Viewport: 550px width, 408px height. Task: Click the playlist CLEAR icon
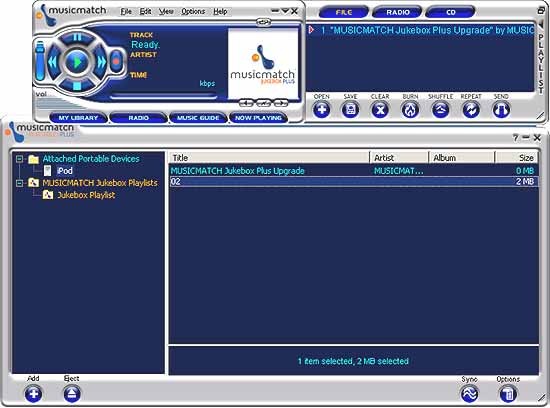pyautogui.click(x=380, y=110)
